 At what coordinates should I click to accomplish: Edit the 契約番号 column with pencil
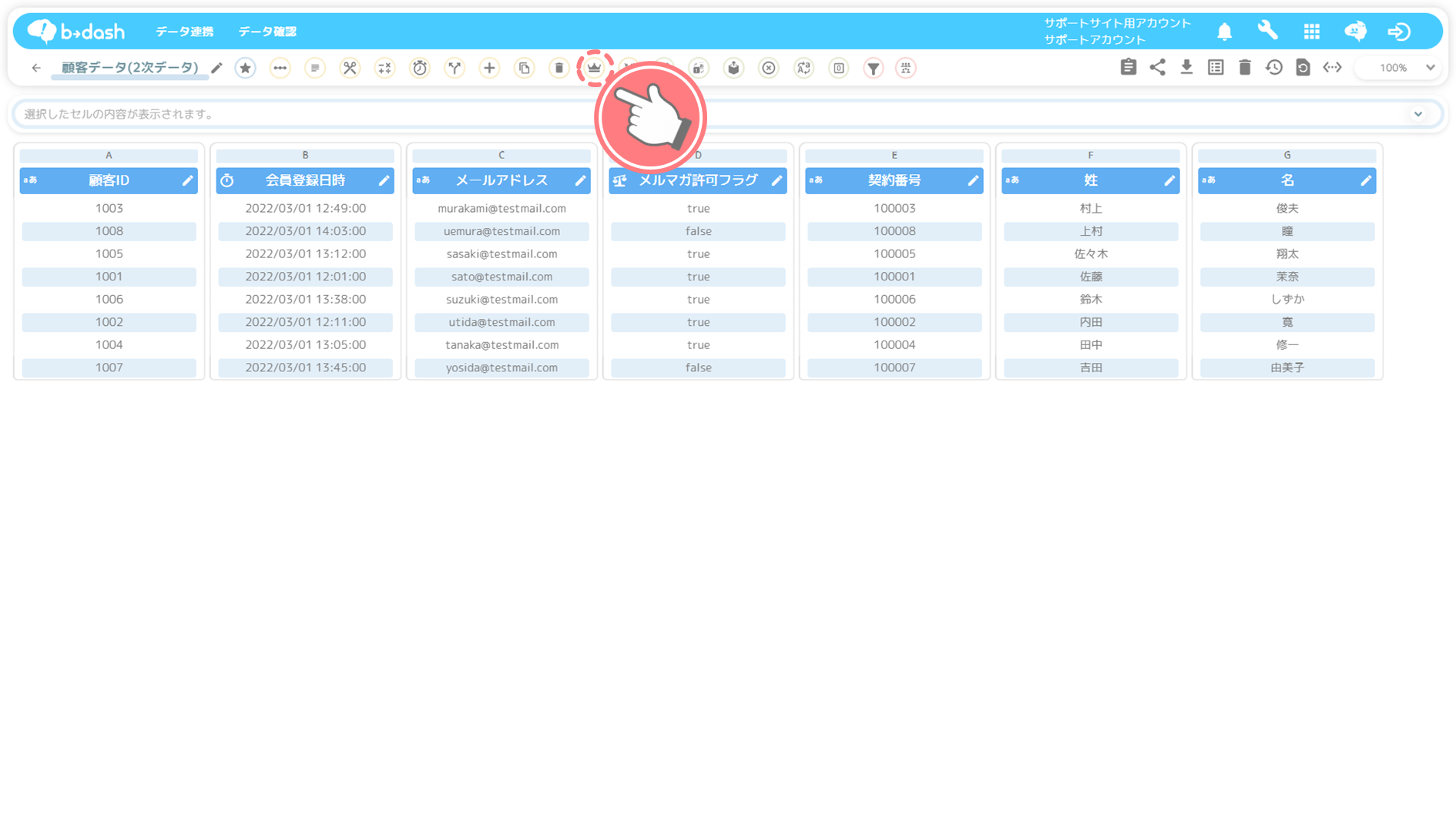point(973,180)
